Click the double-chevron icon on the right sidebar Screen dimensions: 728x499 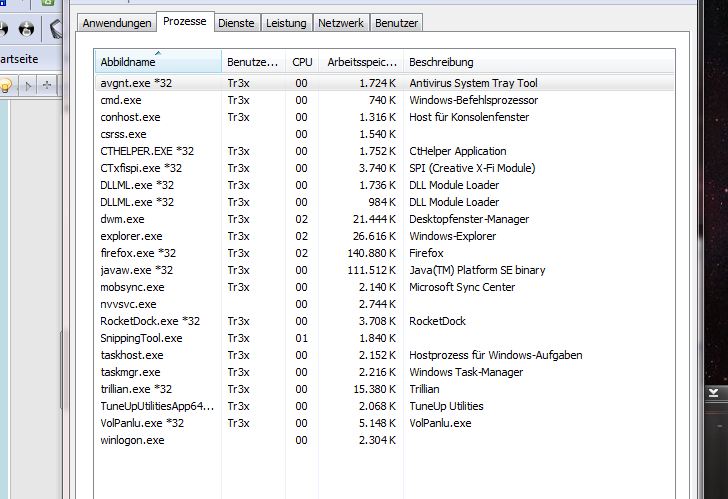[x=714, y=393]
